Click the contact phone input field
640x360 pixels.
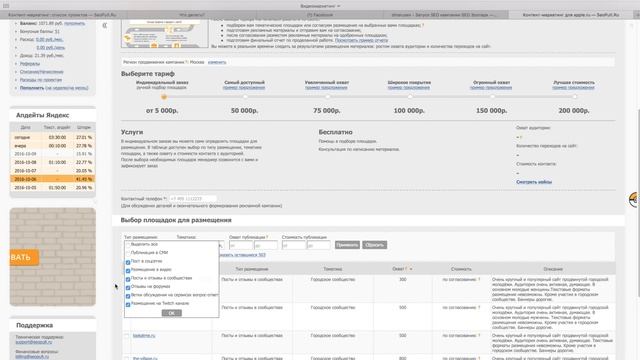click(x=192, y=199)
